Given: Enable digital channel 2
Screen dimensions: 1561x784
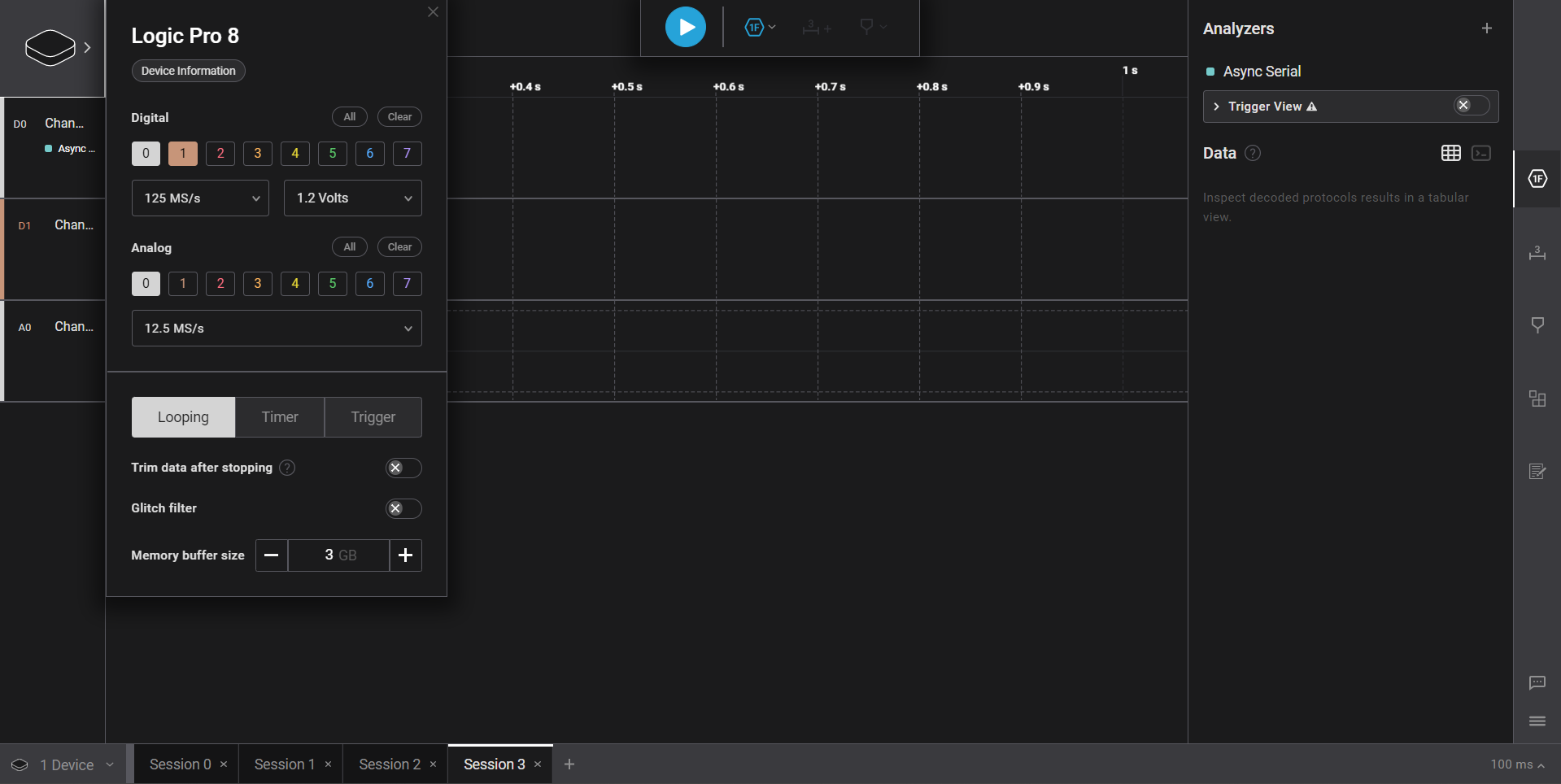Looking at the screenshot, I should 220,153.
